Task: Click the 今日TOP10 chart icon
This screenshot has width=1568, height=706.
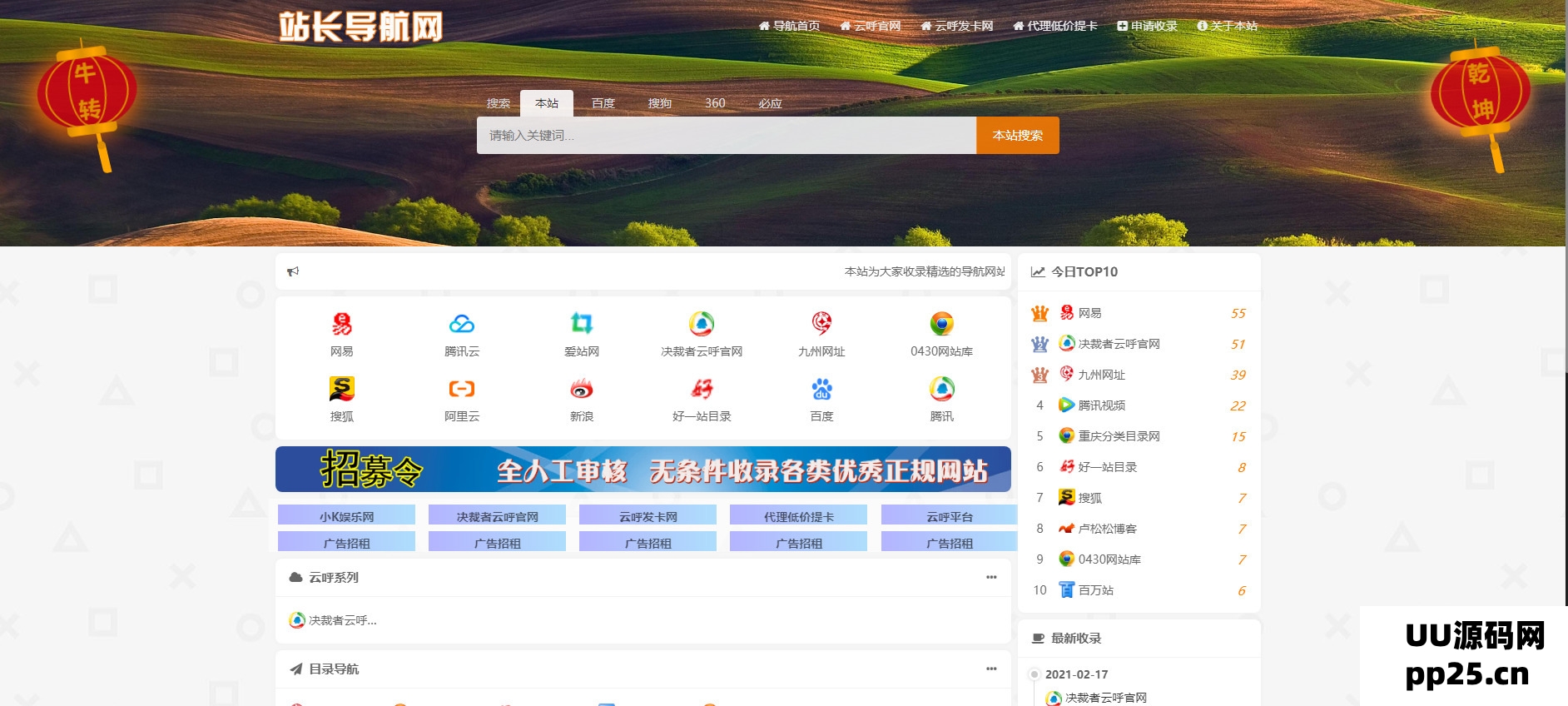Action: (x=1038, y=272)
